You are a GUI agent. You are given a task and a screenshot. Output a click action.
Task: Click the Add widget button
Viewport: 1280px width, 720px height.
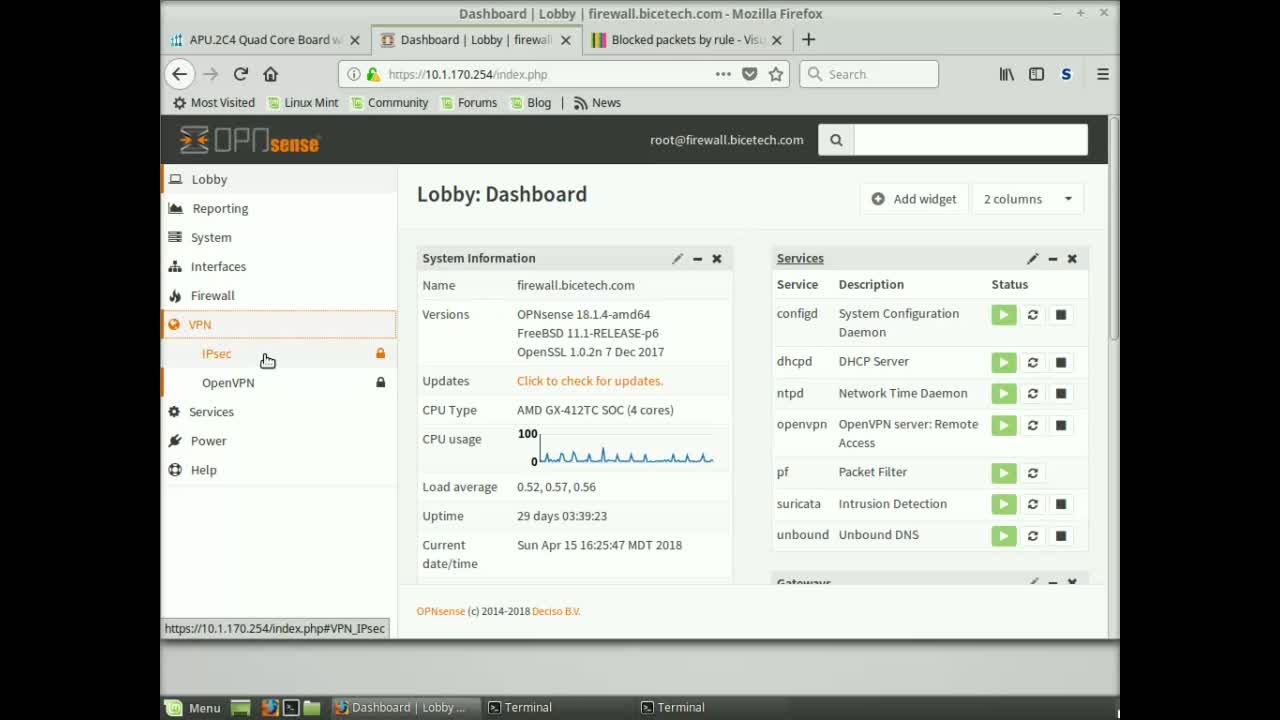point(914,199)
